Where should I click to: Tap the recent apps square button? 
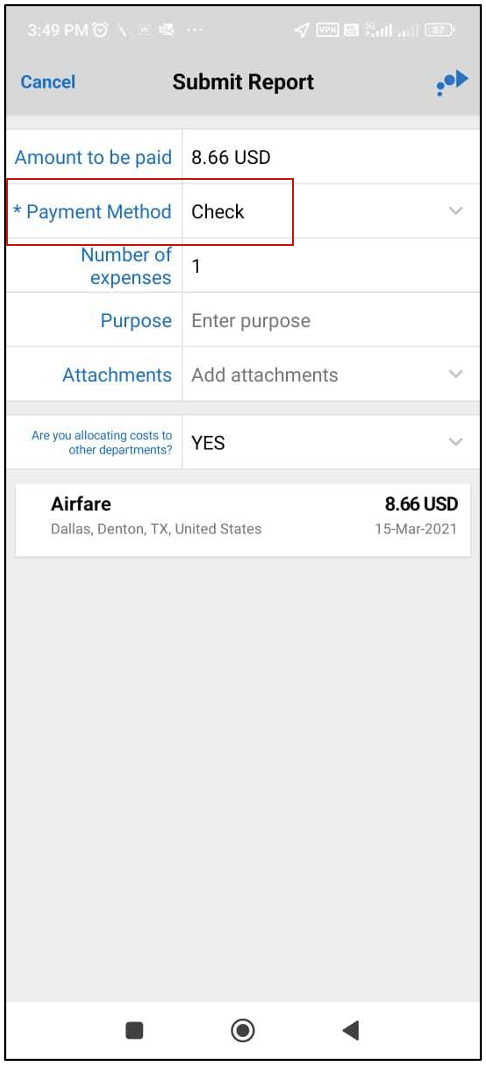pos(135,1031)
